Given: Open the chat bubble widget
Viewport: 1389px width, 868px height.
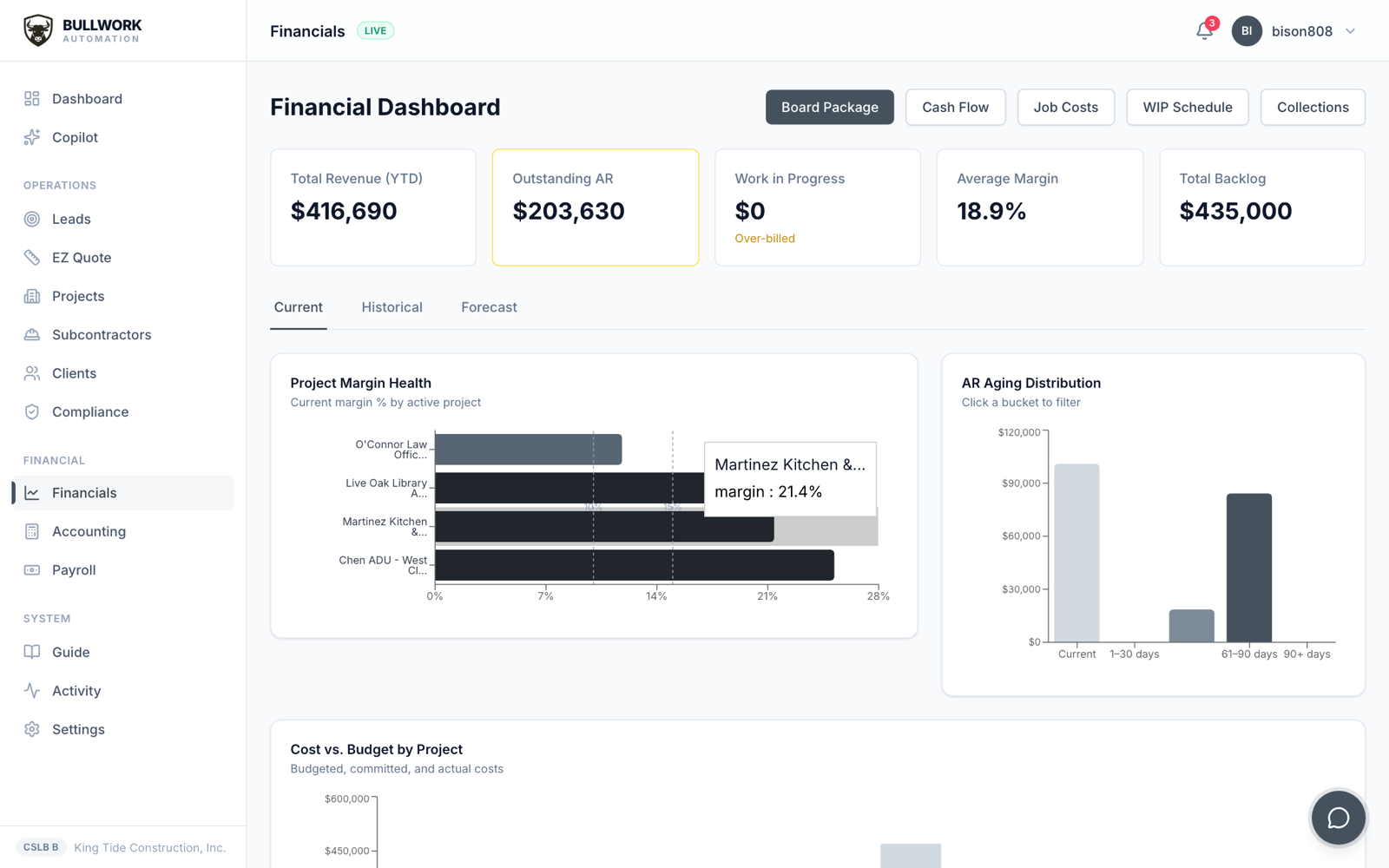Looking at the screenshot, I should [1338, 818].
